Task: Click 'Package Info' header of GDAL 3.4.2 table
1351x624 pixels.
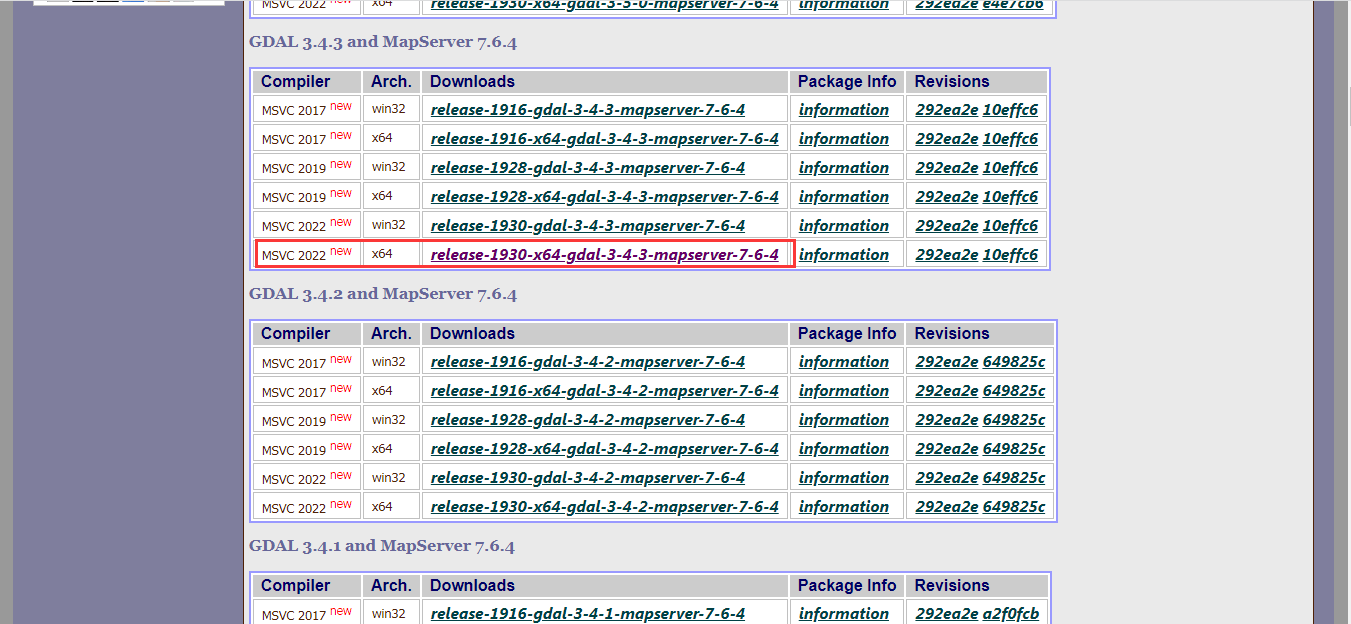Action: click(x=847, y=334)
